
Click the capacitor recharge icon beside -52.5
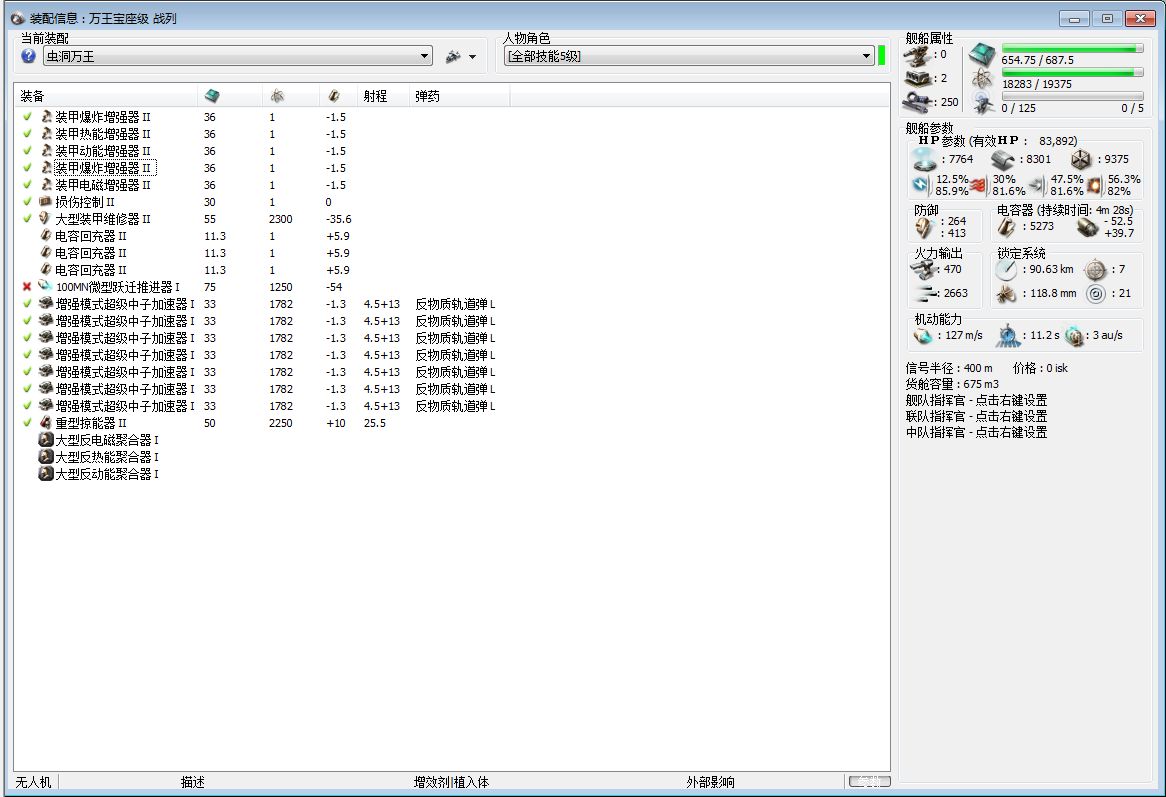click(1088, 227)
